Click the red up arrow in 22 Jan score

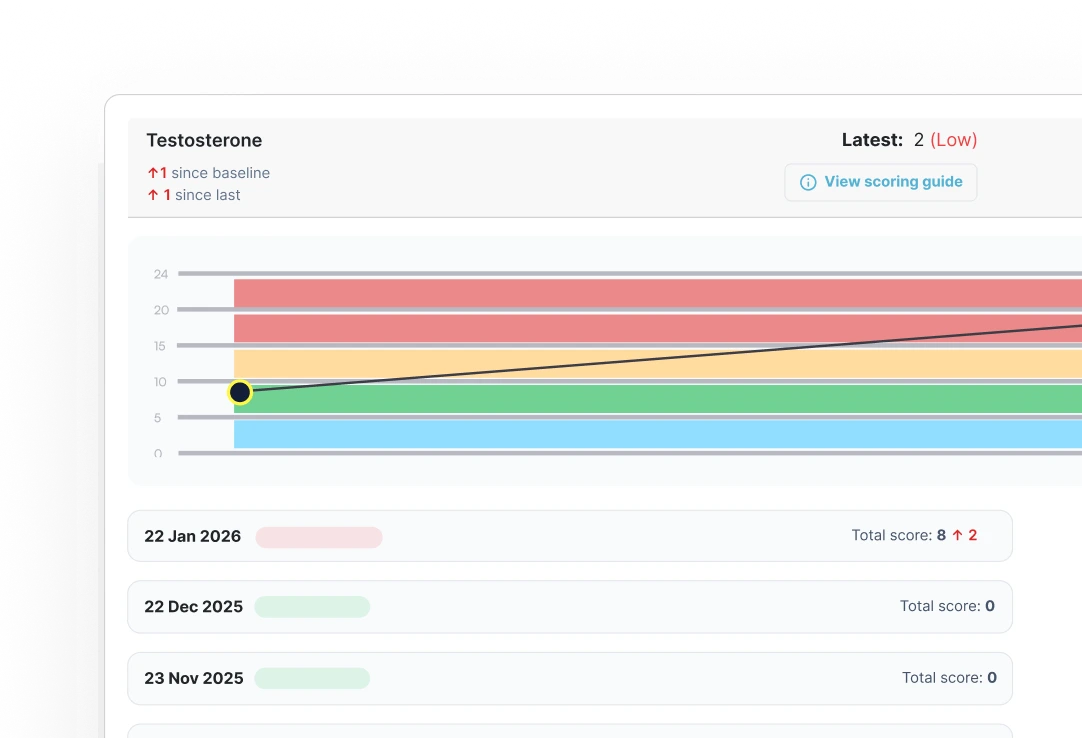click(x=957, y=536)
